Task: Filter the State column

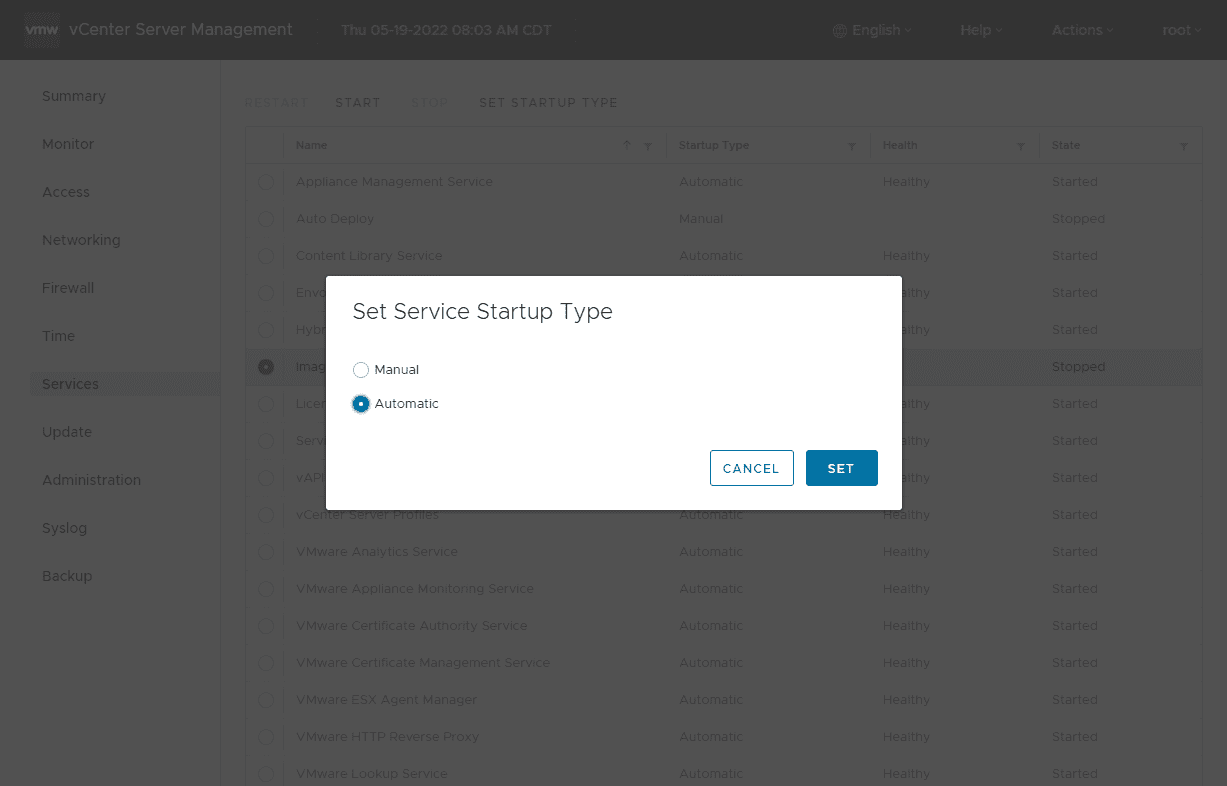Action: tap(1184, 146)
